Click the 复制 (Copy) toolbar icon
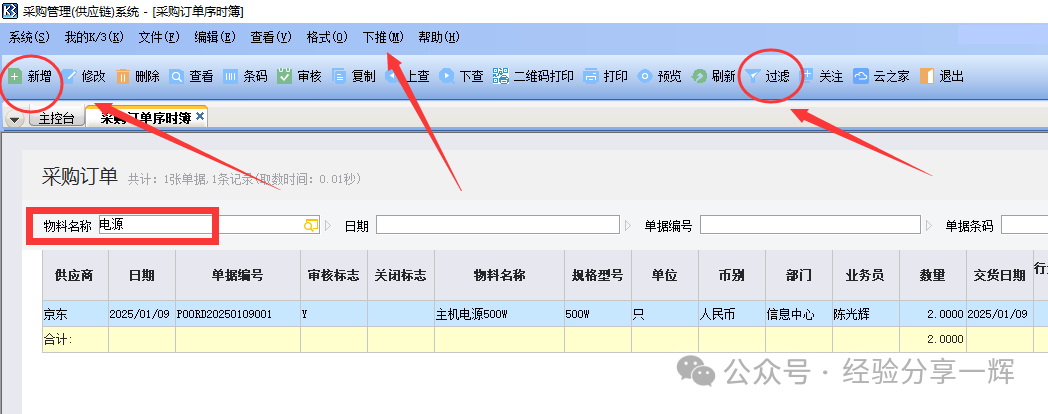Viewport: 1048px width, 414px height. [339, 76]
